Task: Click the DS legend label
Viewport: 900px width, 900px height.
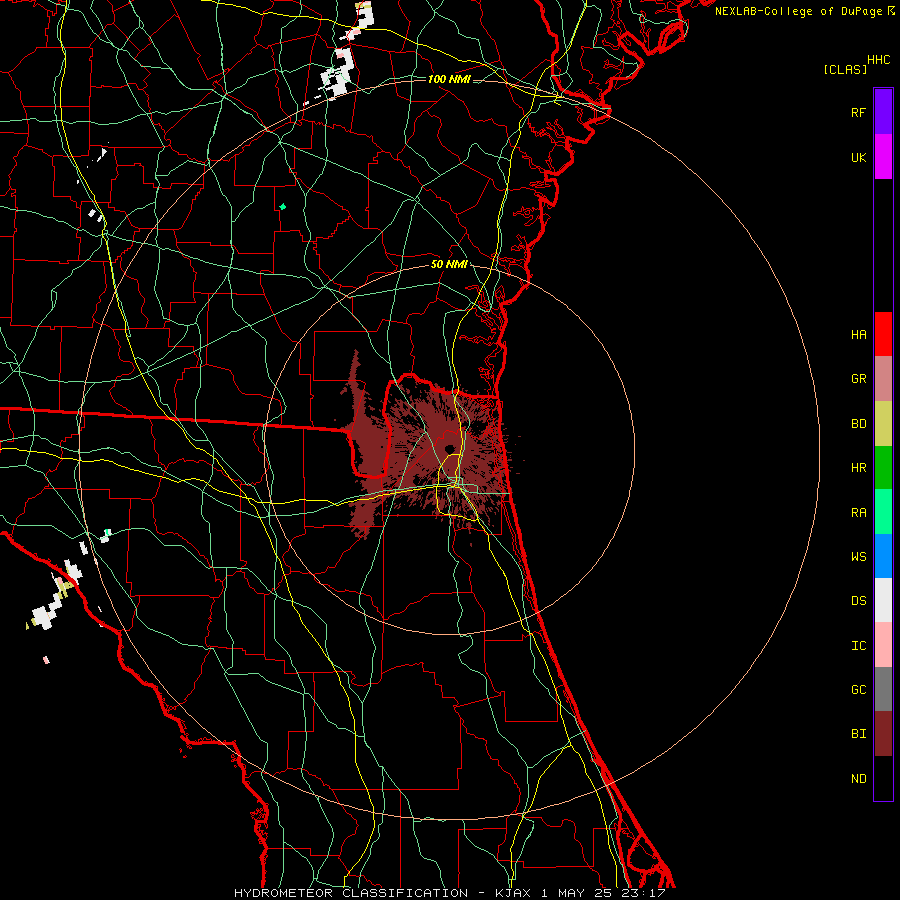Action: (858, 600)
